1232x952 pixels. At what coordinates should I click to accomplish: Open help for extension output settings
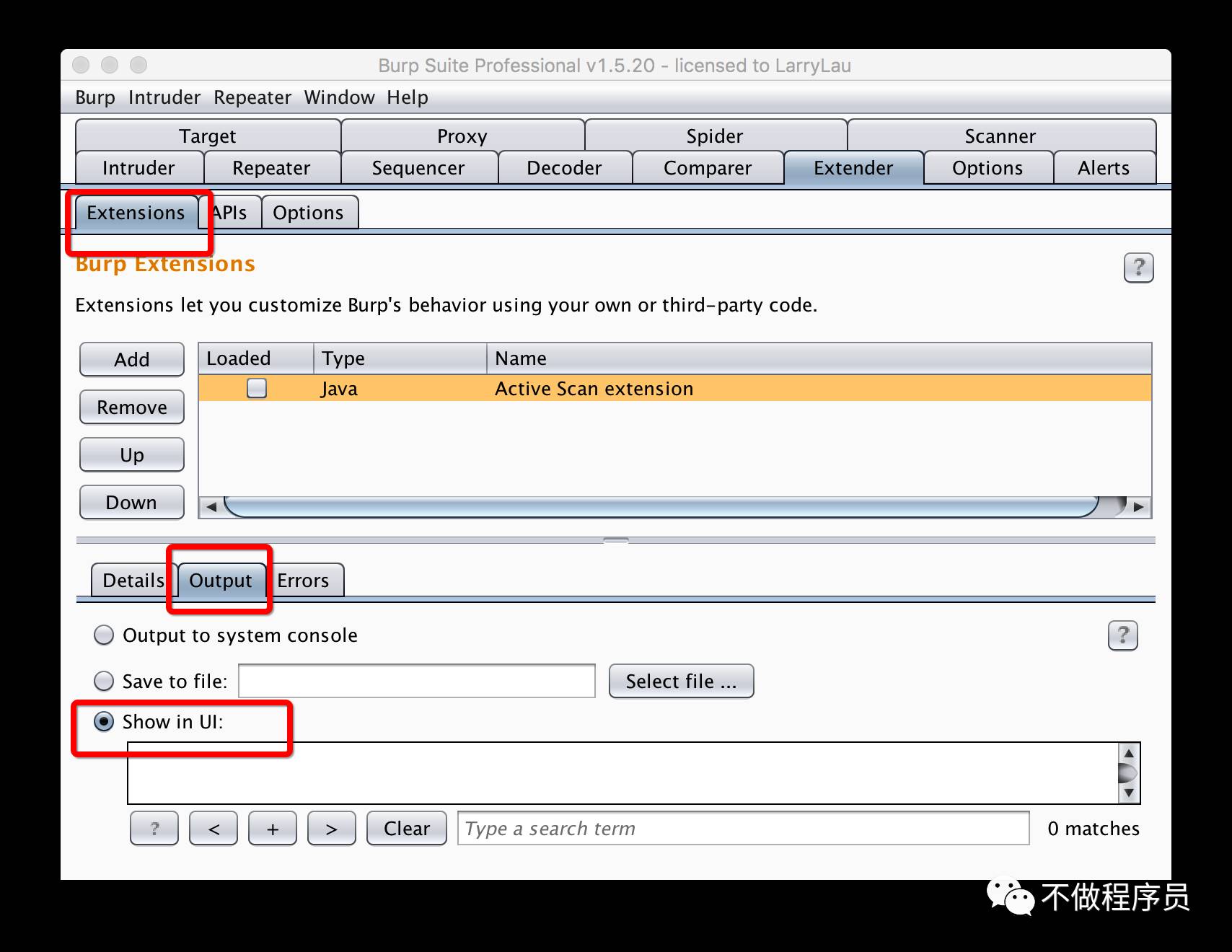point(1122,635)
